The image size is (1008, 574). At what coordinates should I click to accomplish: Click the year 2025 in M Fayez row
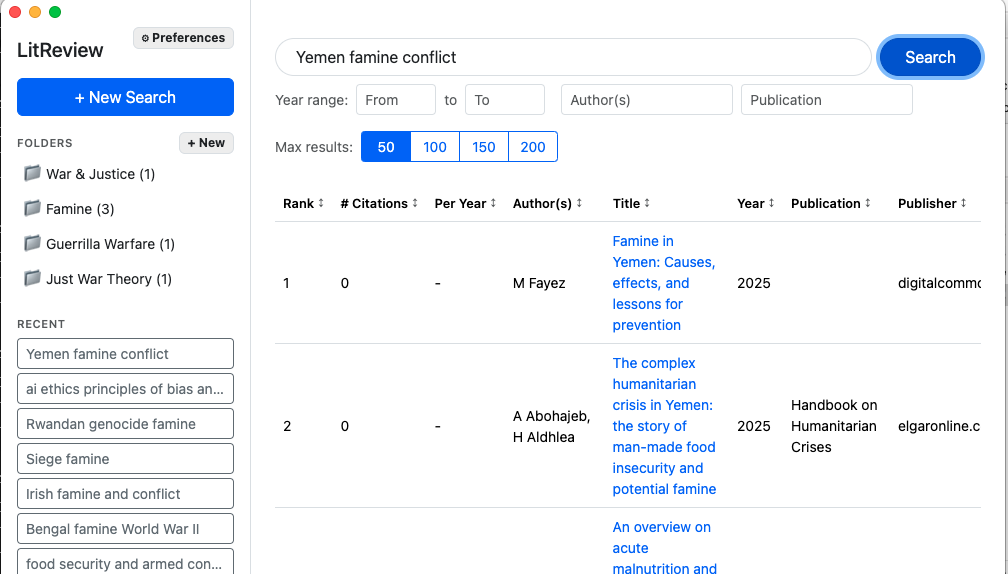coord(753,283)
